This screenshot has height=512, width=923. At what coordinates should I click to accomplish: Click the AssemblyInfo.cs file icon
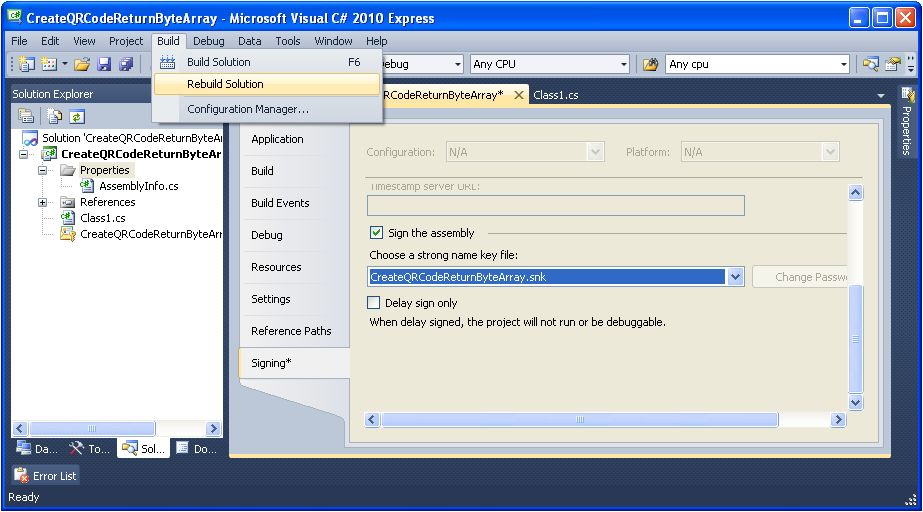[87, 186]
